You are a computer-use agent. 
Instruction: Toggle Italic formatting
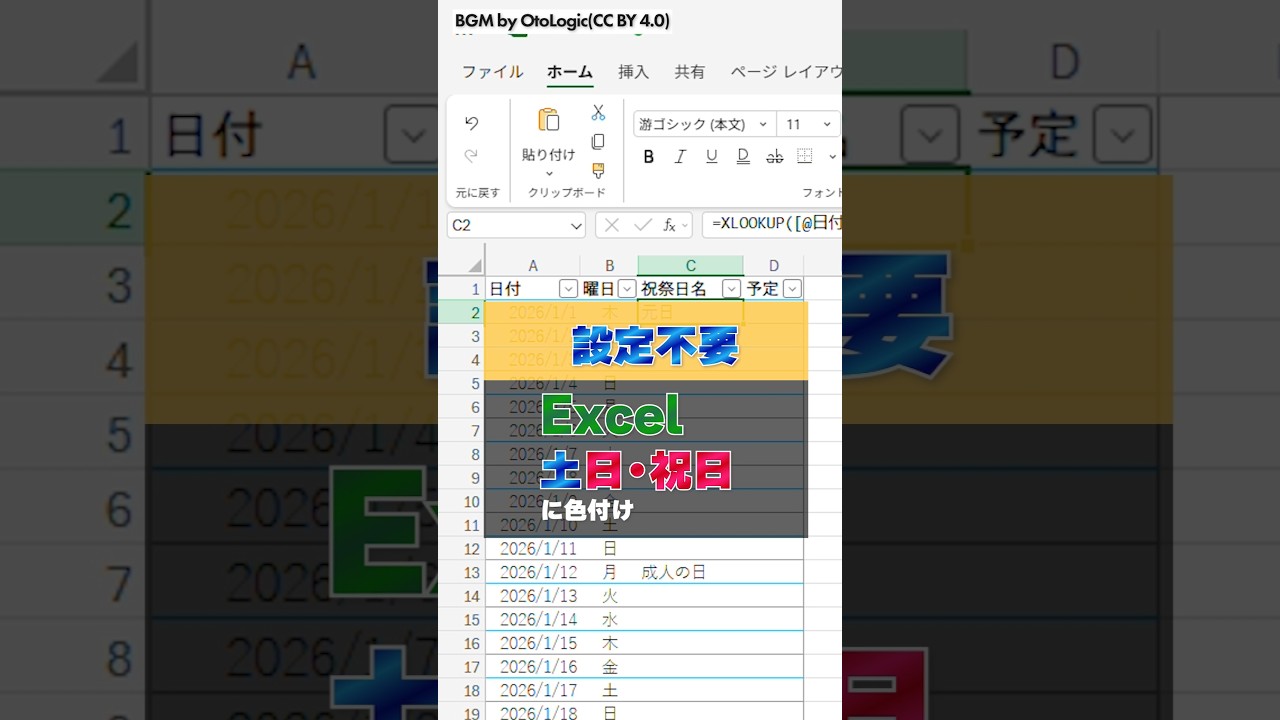click(x=680, y=156)
